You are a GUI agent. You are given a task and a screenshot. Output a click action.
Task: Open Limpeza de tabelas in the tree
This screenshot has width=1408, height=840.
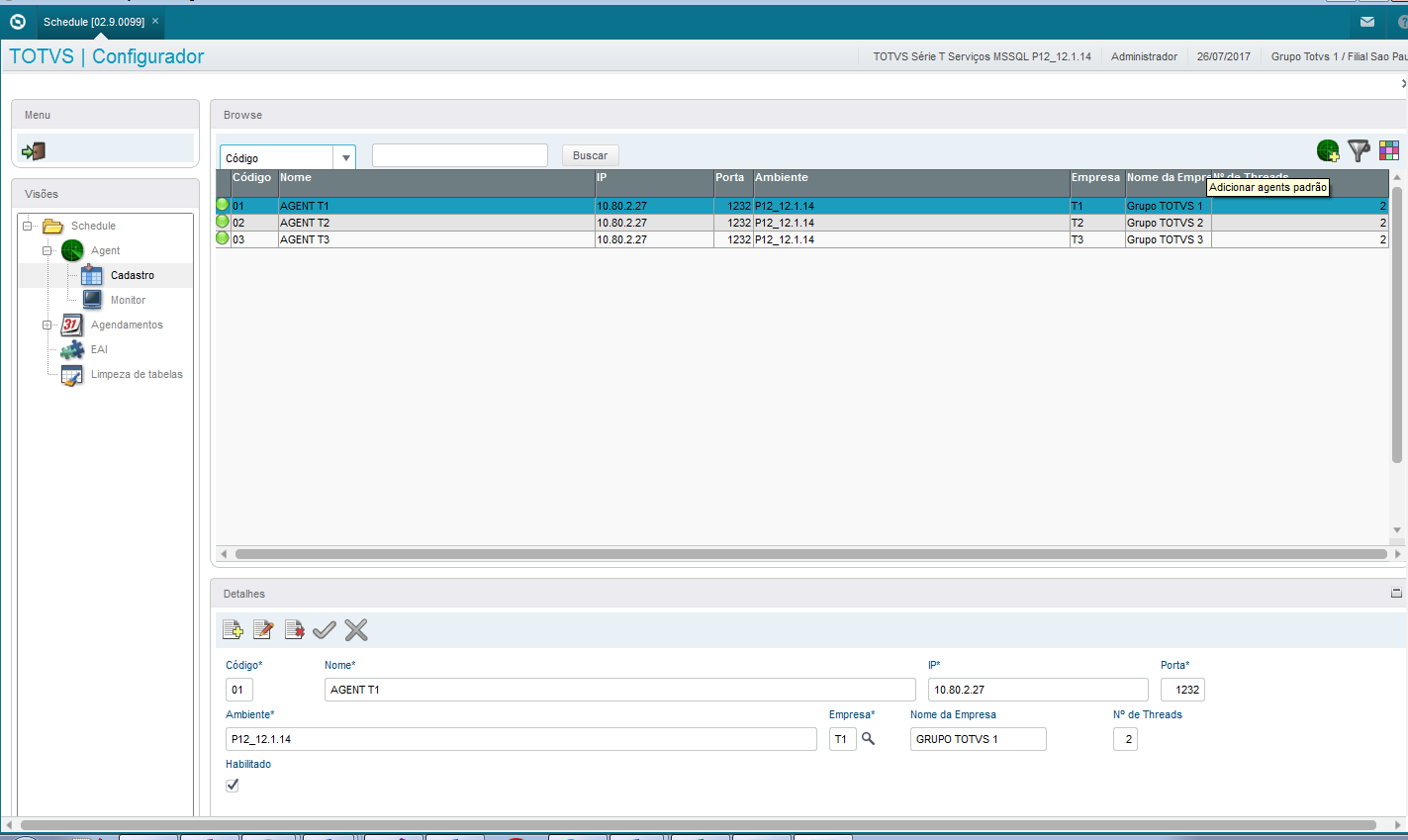(137, 374)
